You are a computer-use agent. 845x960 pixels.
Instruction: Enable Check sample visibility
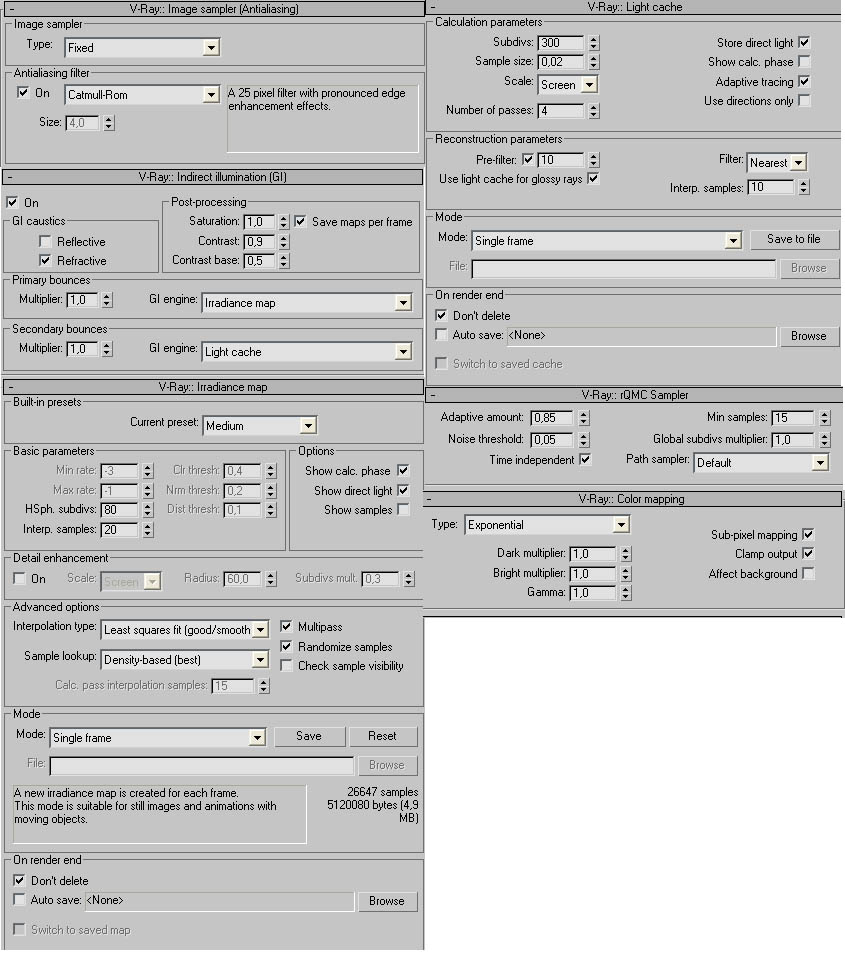286,666
